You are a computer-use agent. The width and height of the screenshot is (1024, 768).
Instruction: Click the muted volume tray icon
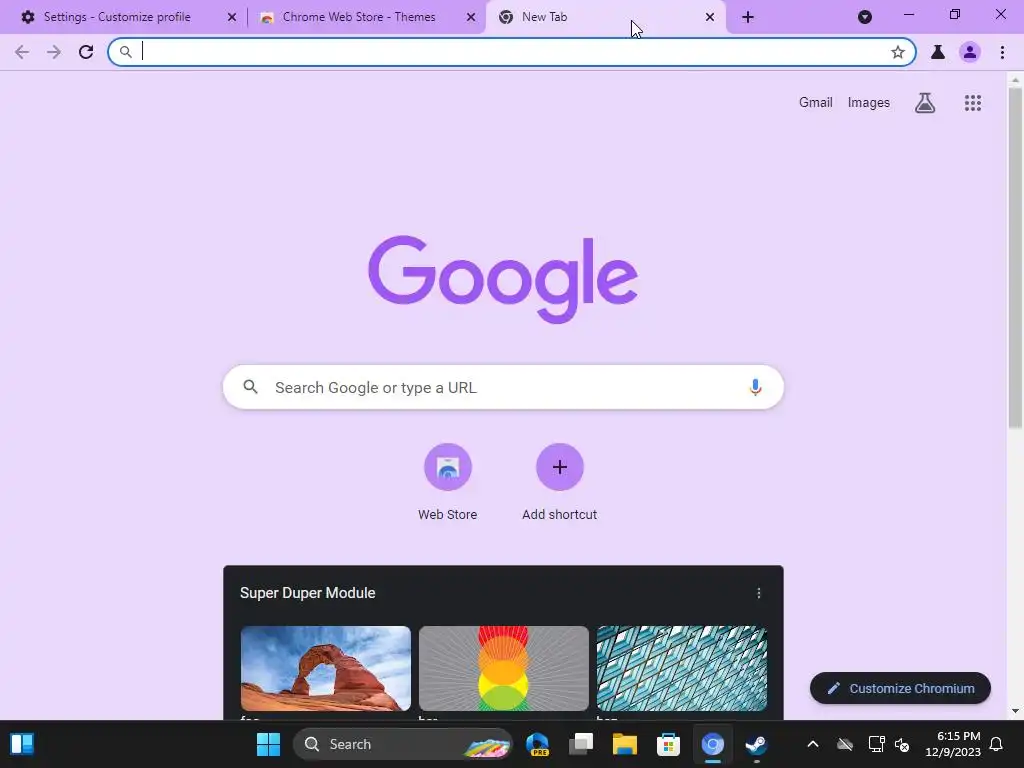point(902,744)
